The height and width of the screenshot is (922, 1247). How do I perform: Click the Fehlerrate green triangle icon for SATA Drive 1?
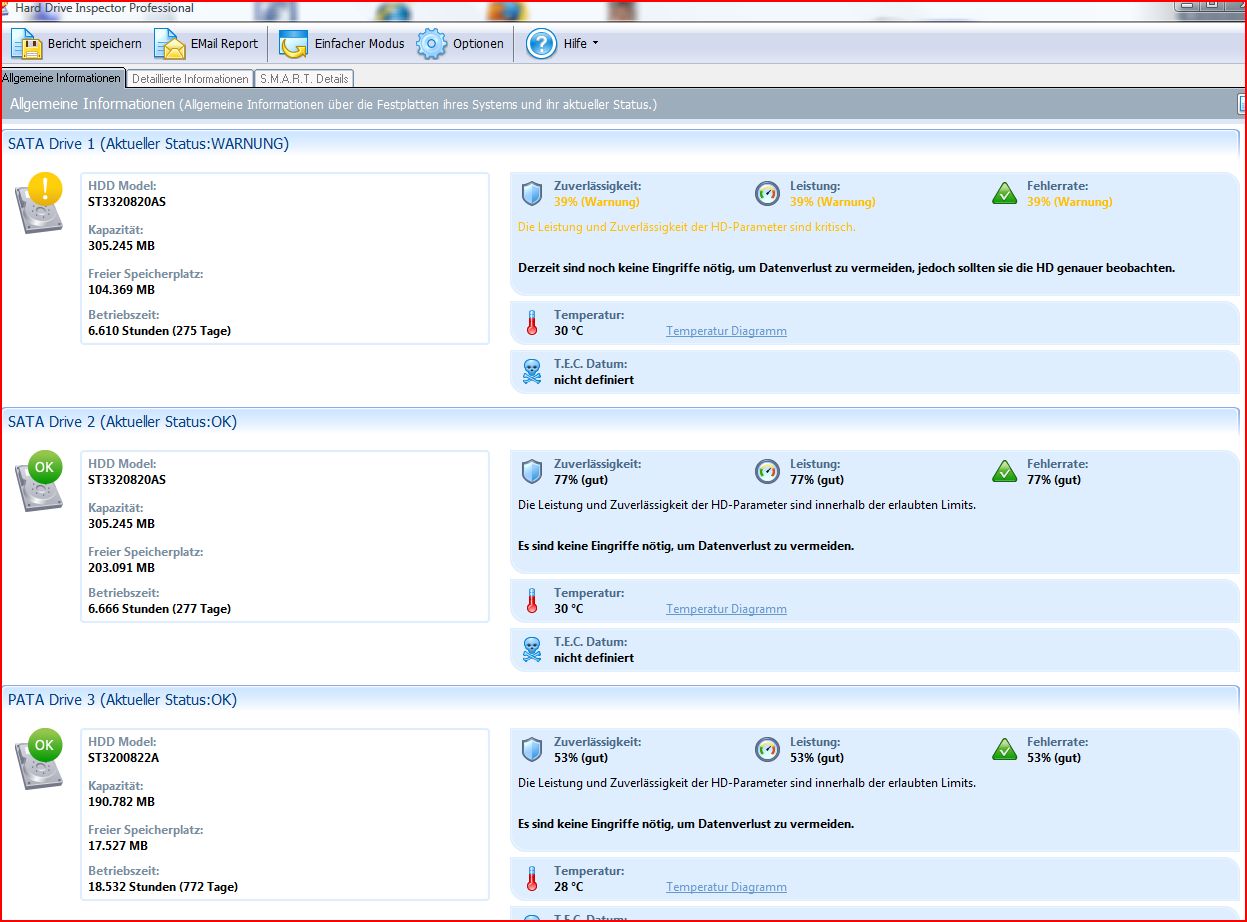(x=1004, y=193)
